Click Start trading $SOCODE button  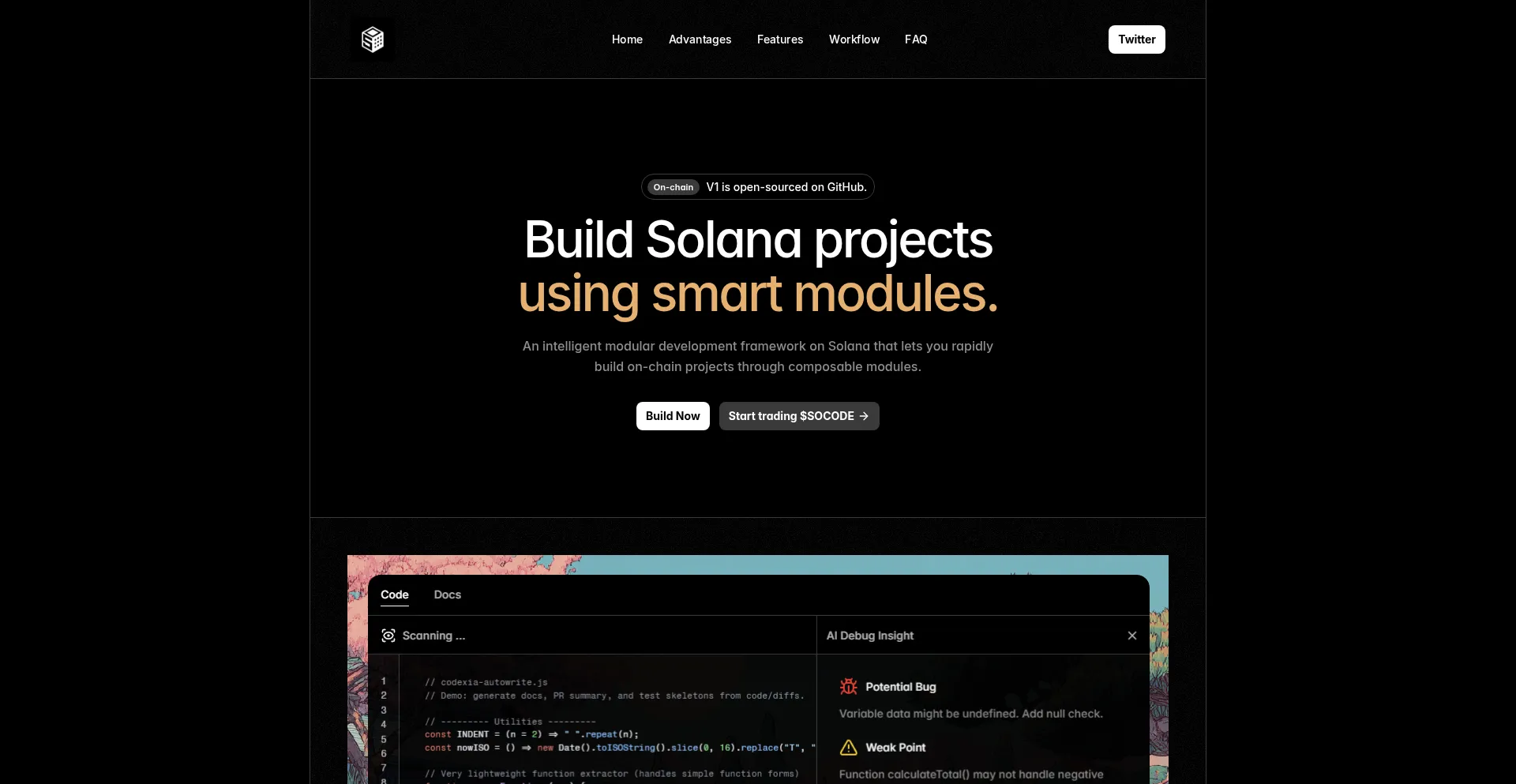(x=790, y=416)
